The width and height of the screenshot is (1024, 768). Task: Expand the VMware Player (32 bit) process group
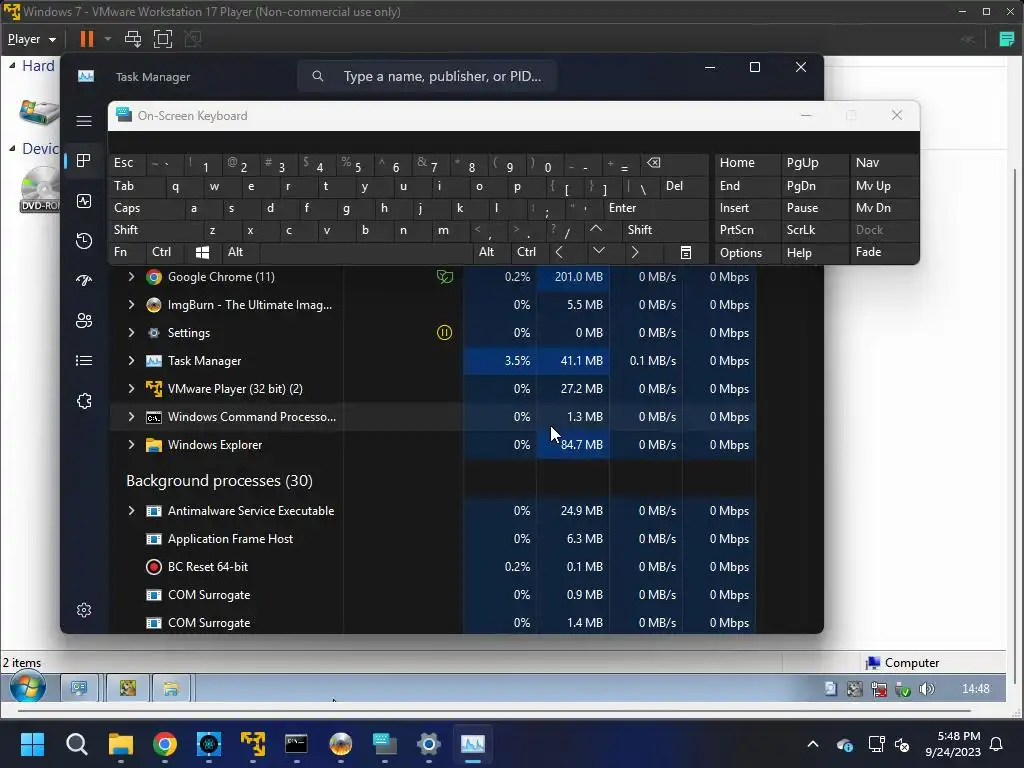(x=131, y=389)
